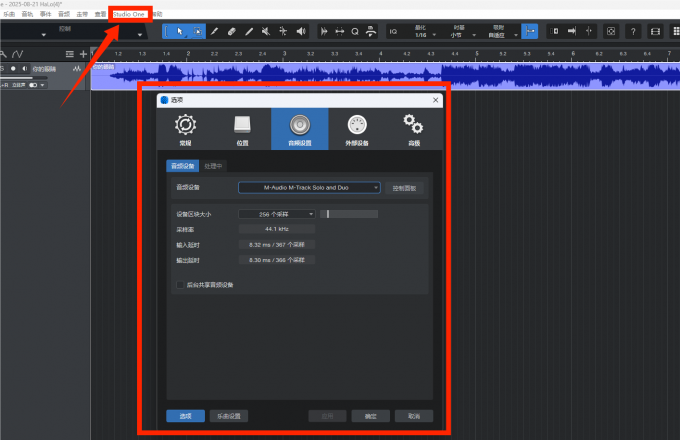Viewport: 680px width, 440px height.
Task: Open the M-Audio M-Track audio device dropdown
Action: tap(309, 188)
